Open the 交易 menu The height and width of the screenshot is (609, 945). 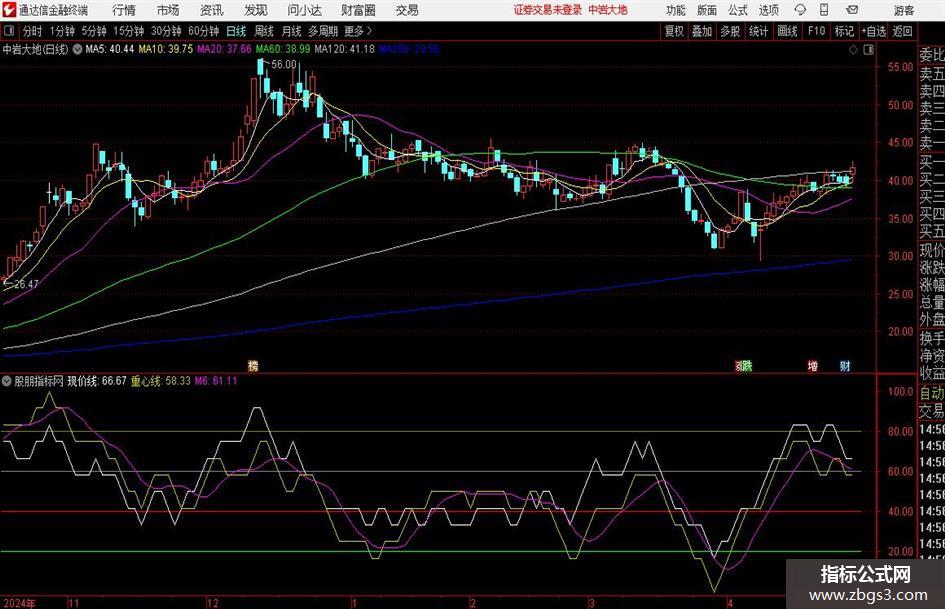(407, 10)
